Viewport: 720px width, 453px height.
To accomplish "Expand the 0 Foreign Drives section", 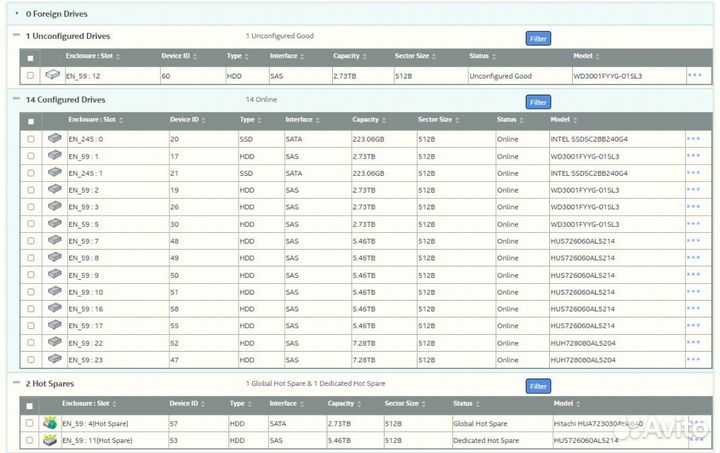I will point(16,15).
